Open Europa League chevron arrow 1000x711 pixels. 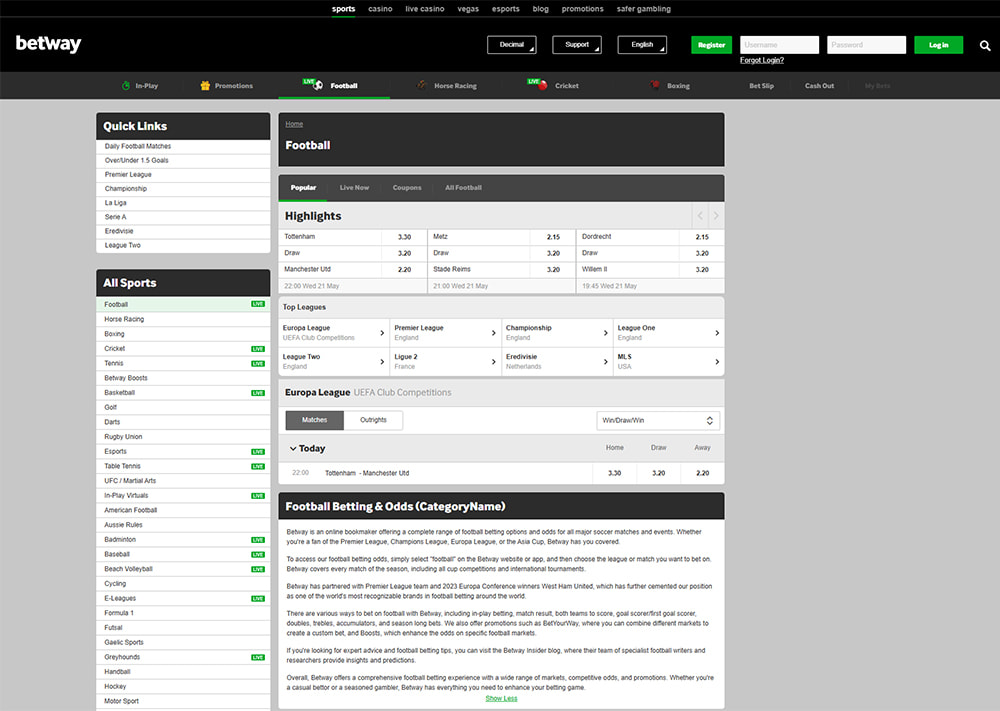382,333
